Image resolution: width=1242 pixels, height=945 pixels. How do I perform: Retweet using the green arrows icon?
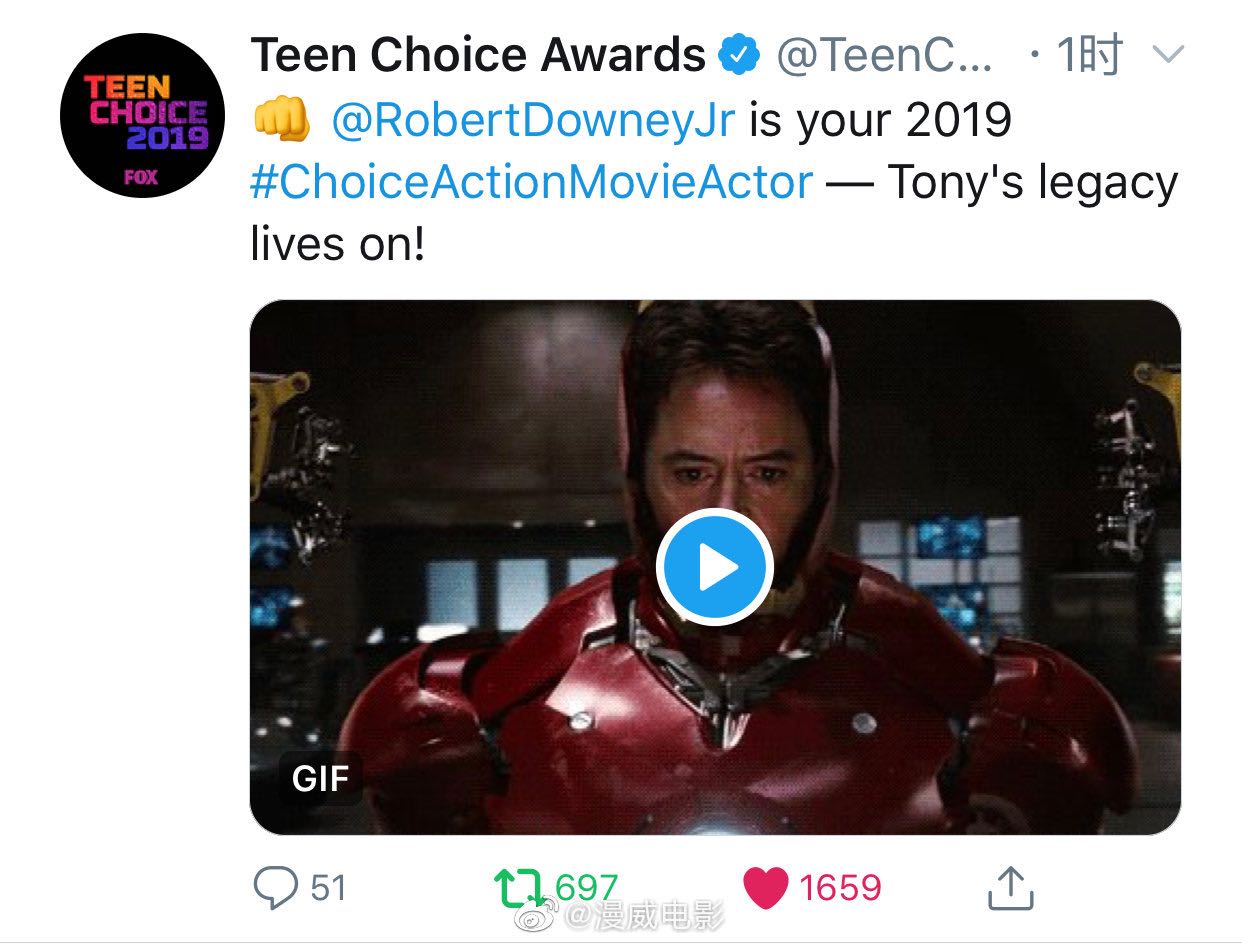tap(521, 887)
